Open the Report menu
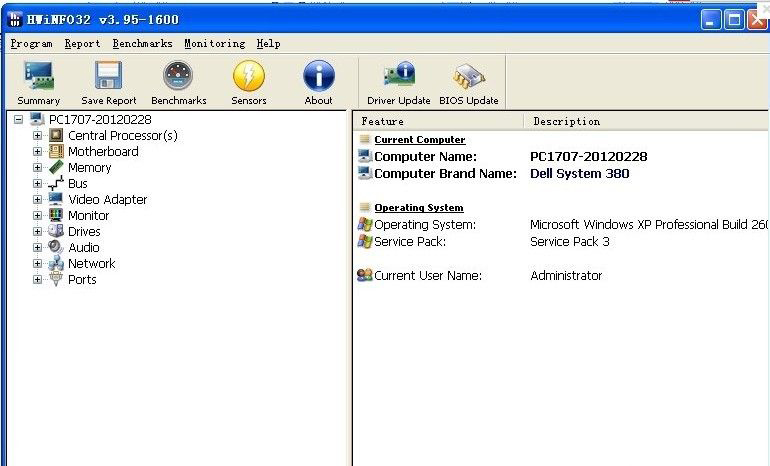770x466 pixels. click(82, 44)
